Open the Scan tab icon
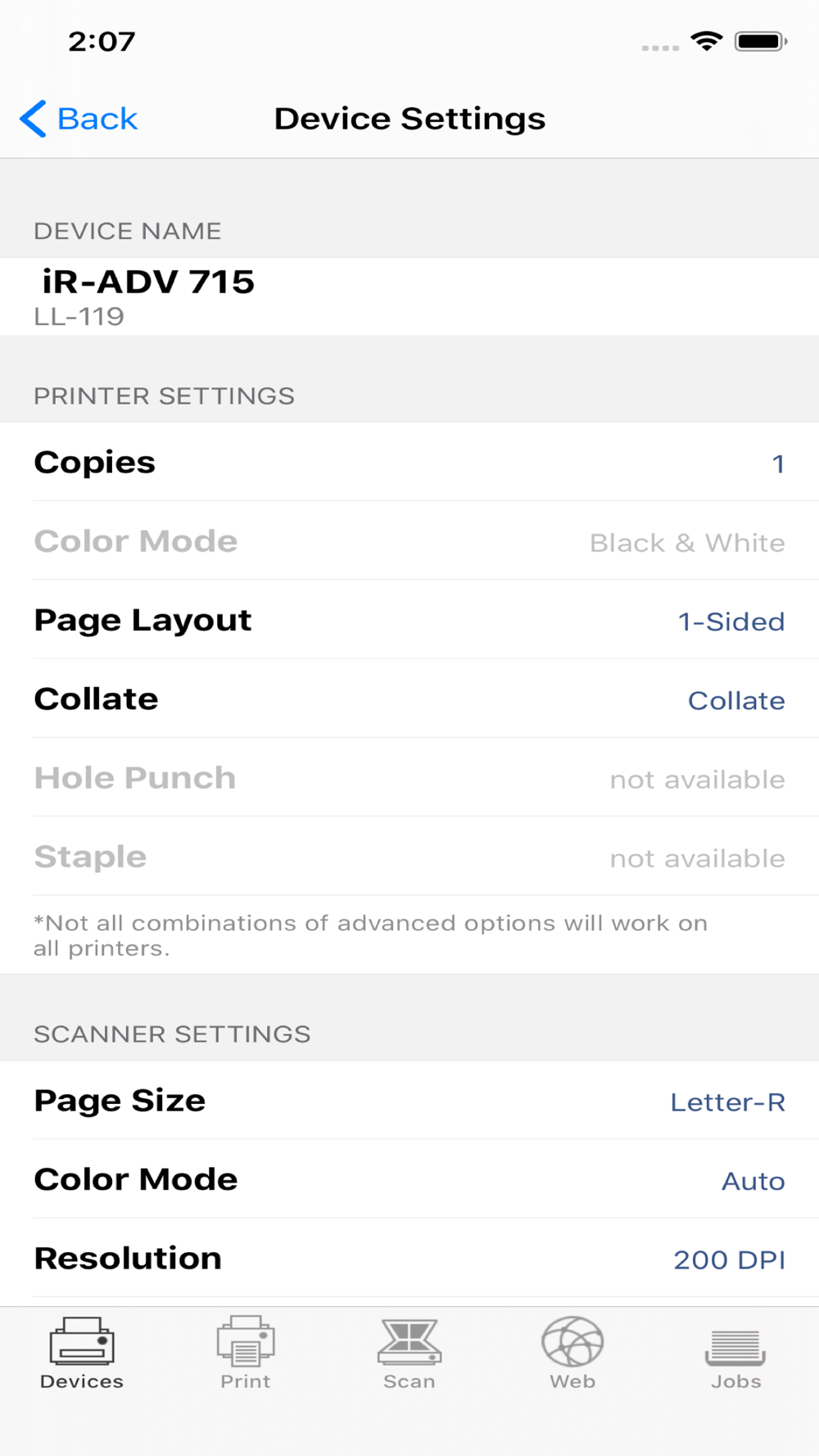Viewport: 819px width, 1456px height. [409, 1341]
